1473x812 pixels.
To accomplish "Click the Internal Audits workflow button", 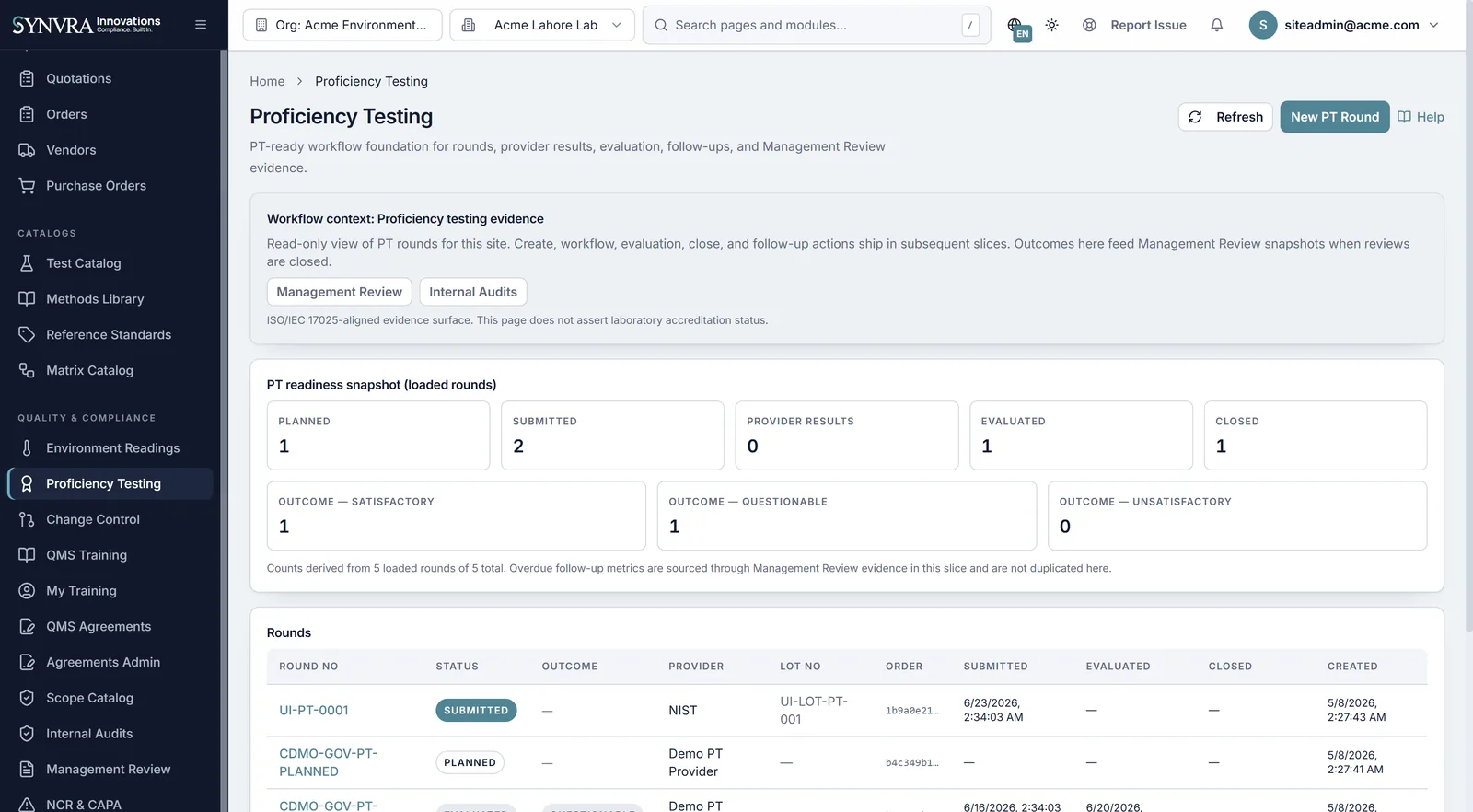I will click(473, 292).
